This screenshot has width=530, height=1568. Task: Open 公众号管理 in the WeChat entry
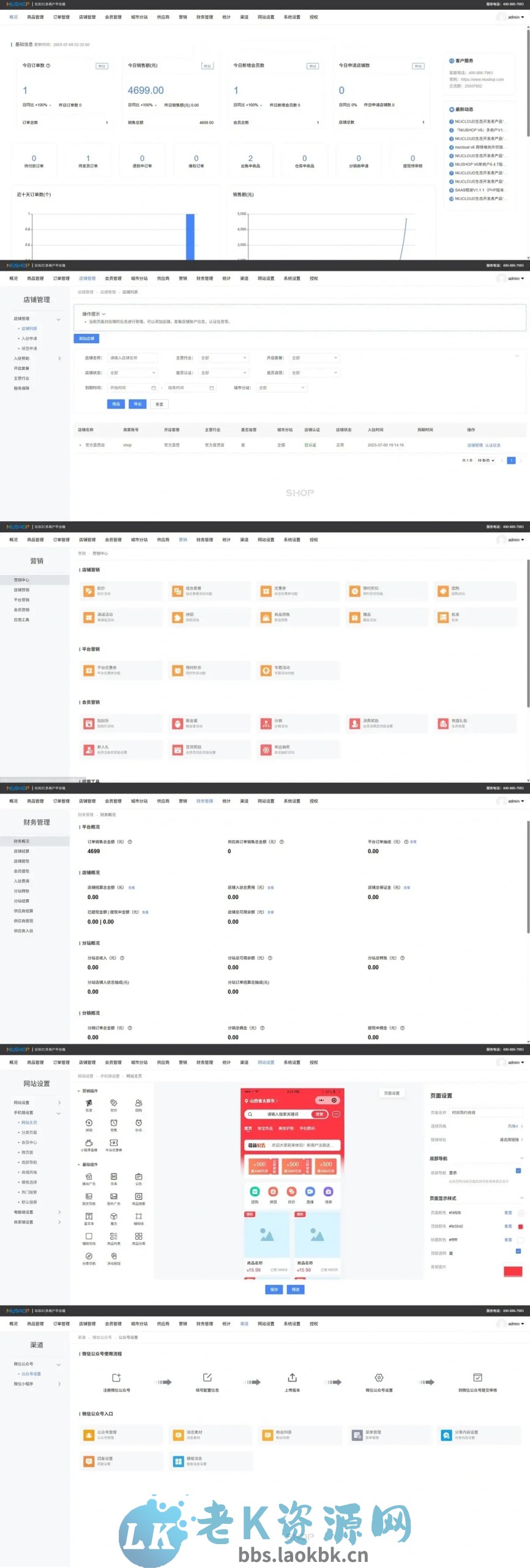point(121,1435)
